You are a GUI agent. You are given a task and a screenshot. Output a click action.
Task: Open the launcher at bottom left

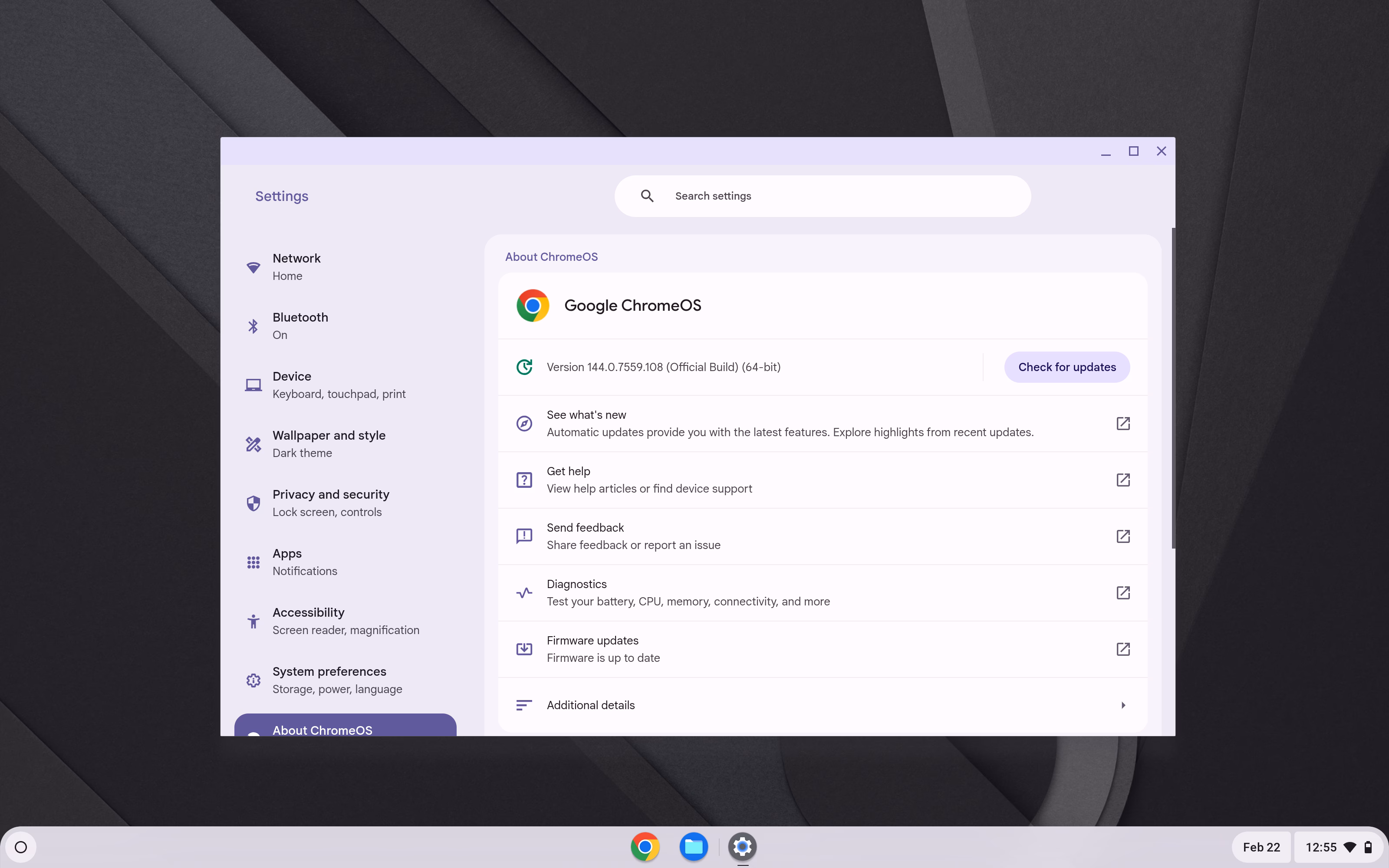coord(21,846)
